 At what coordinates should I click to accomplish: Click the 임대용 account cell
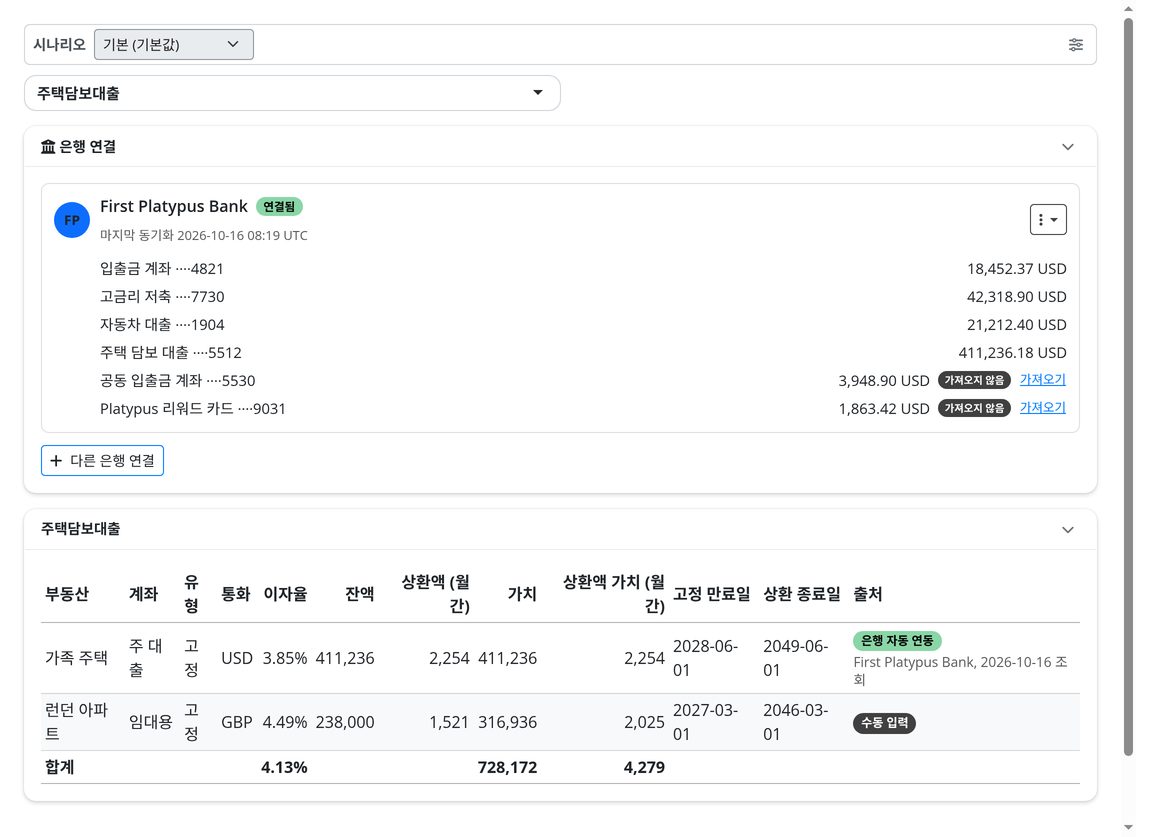click(x=150, y=722)
